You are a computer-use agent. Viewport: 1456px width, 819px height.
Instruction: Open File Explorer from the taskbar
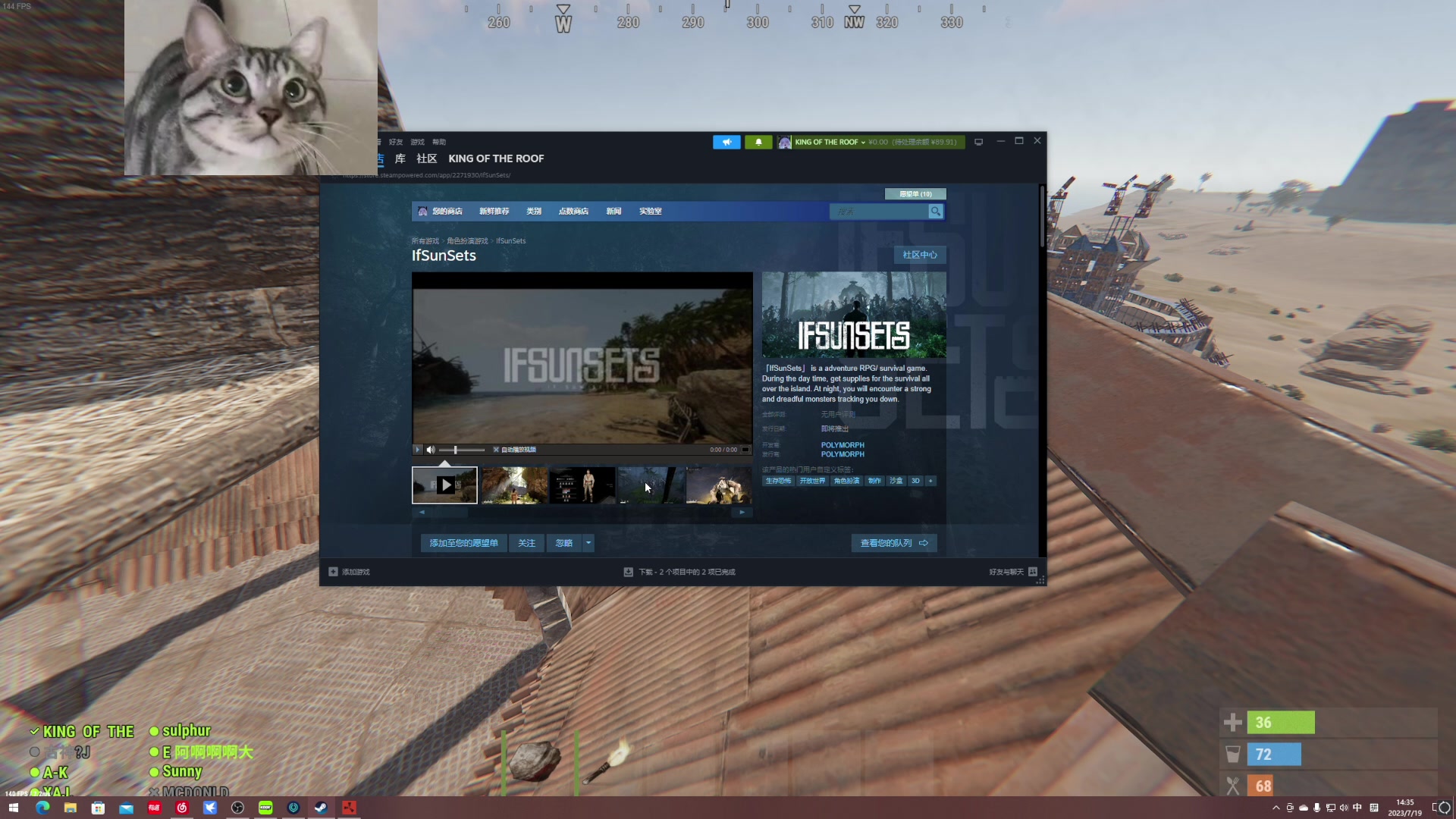[71, 808]
